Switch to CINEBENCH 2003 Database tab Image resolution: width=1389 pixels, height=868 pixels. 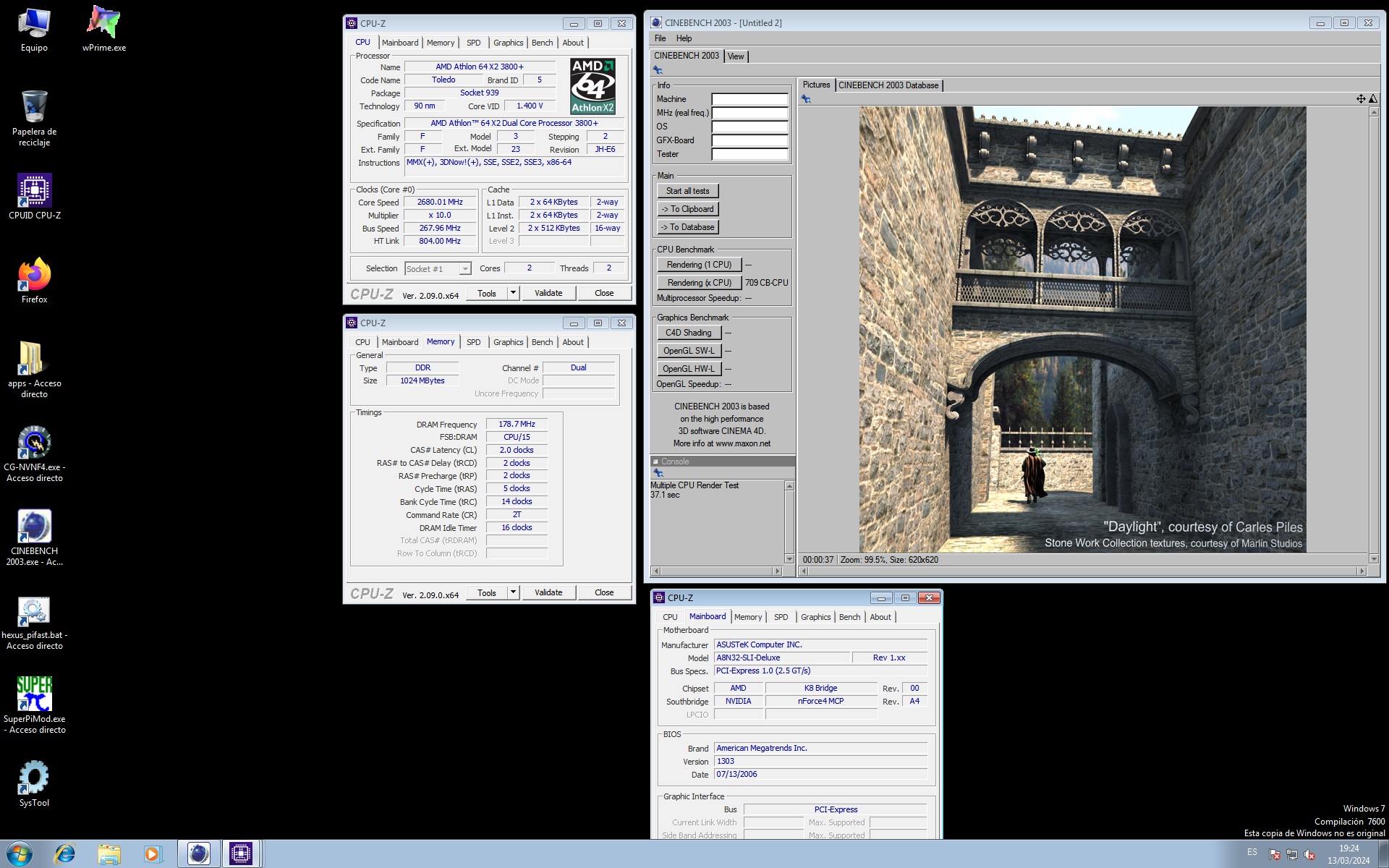click(x=888, y=85)
